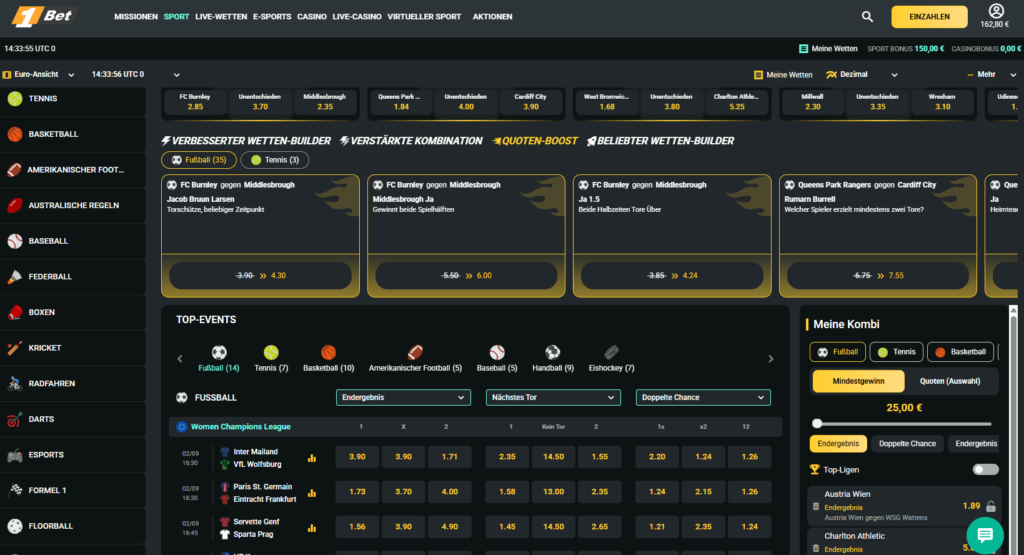Select the Darts sidebar icon

pos(14,419)
